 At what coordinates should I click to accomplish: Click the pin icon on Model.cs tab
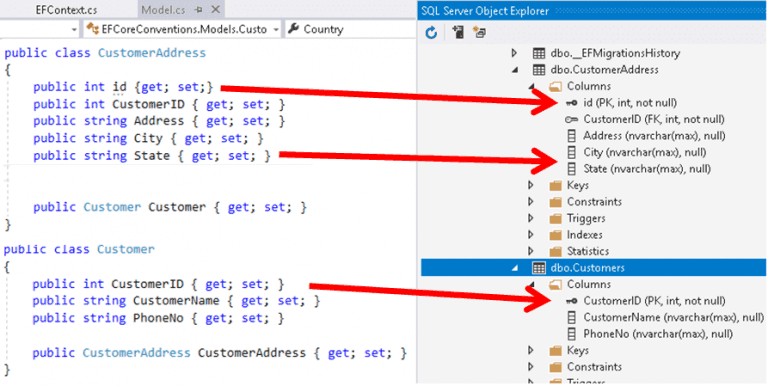(x=198, y=10)
